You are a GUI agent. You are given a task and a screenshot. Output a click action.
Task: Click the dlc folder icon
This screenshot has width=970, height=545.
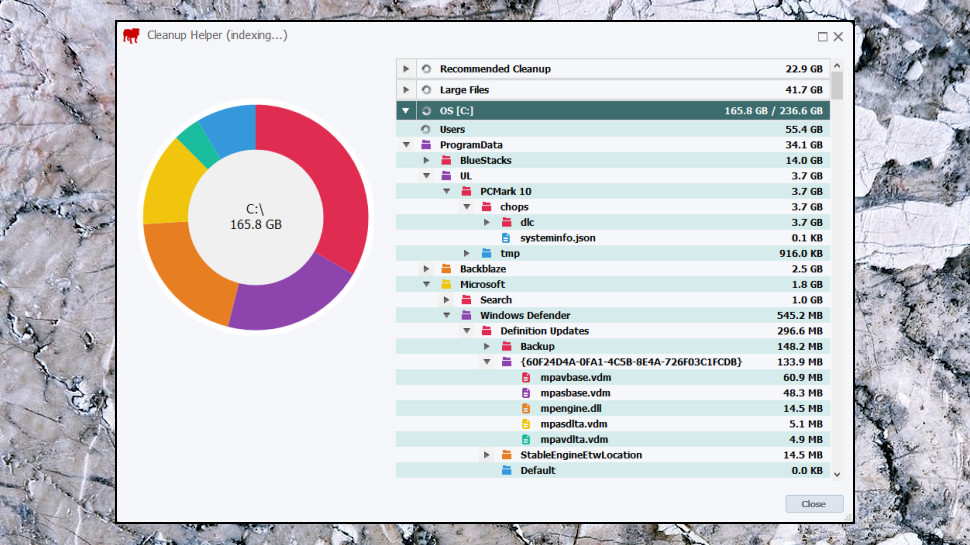click(507, 222)
